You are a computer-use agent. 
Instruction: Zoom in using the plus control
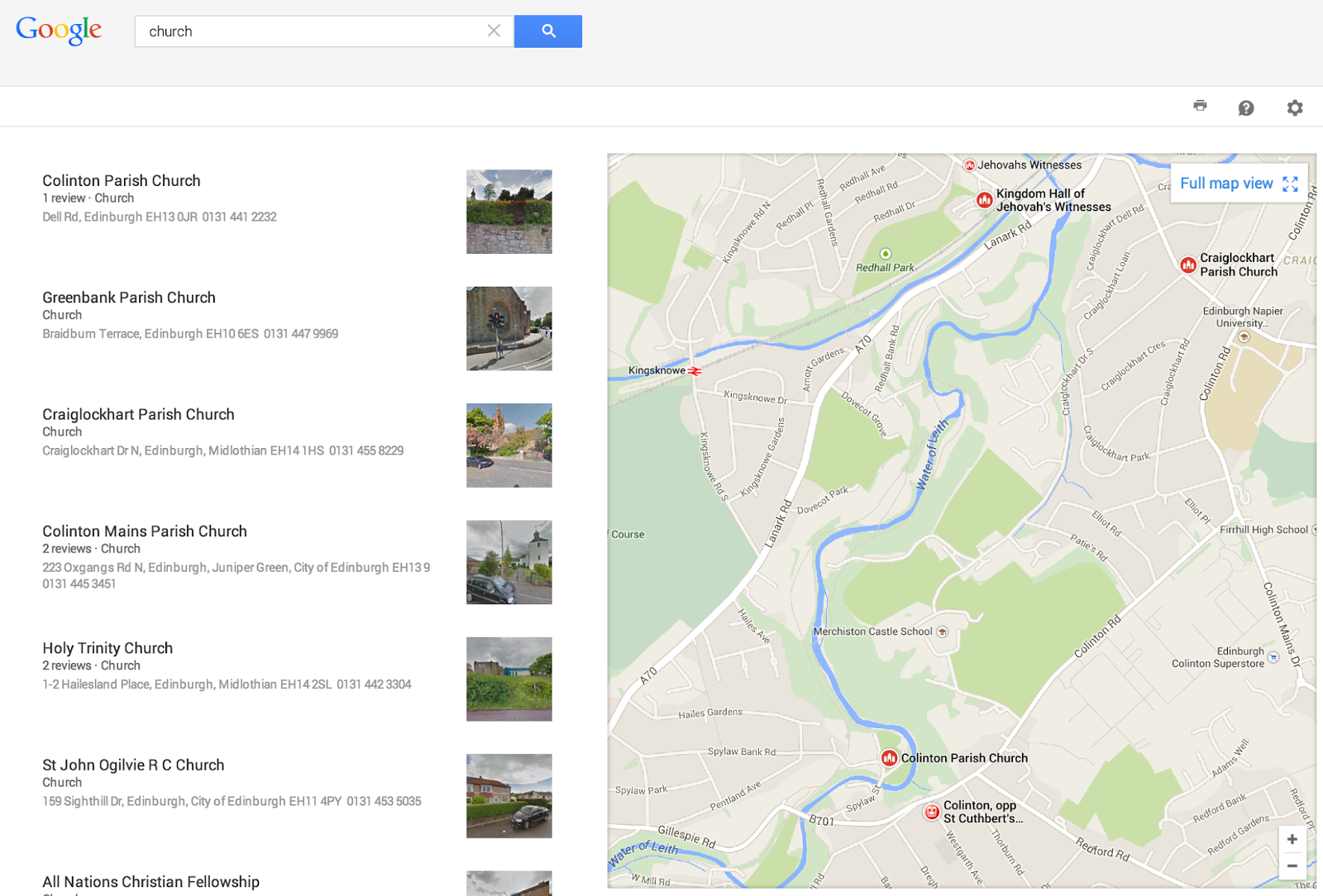tap(1292, 838)
